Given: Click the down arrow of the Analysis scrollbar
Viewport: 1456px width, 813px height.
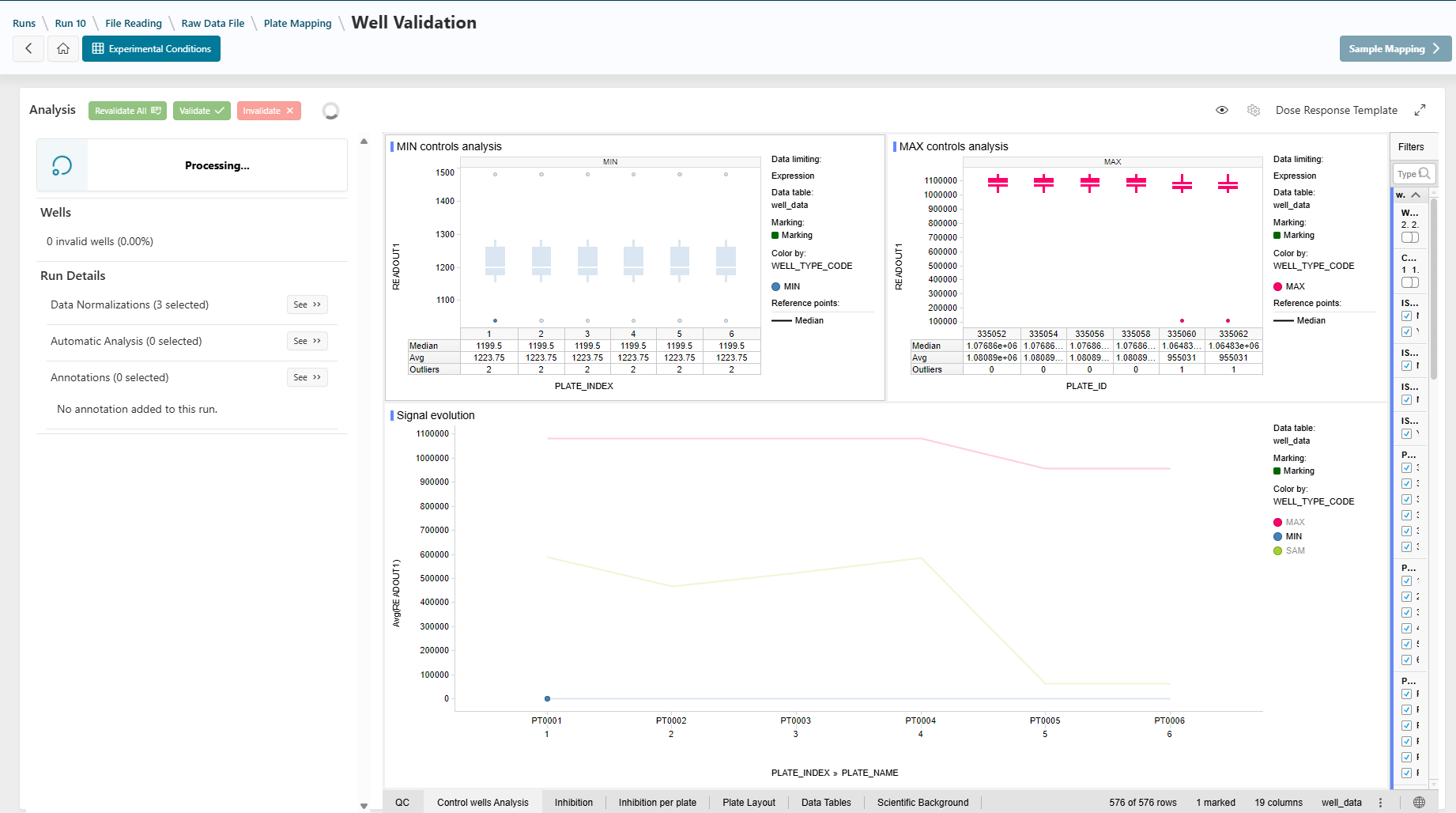Looking at the screenshot, I should (x=364, y=806).
